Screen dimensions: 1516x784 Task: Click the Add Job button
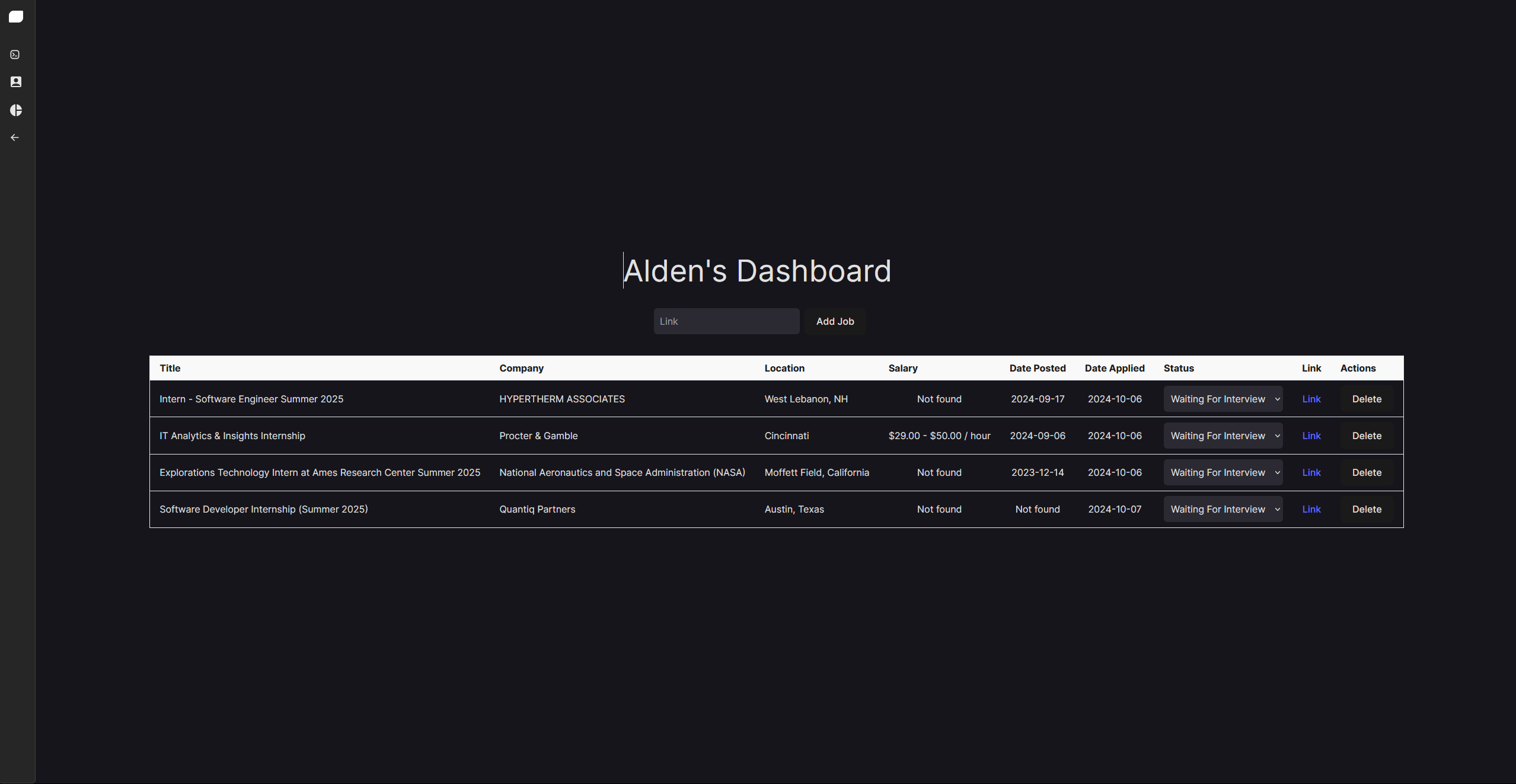click(835, 321)
